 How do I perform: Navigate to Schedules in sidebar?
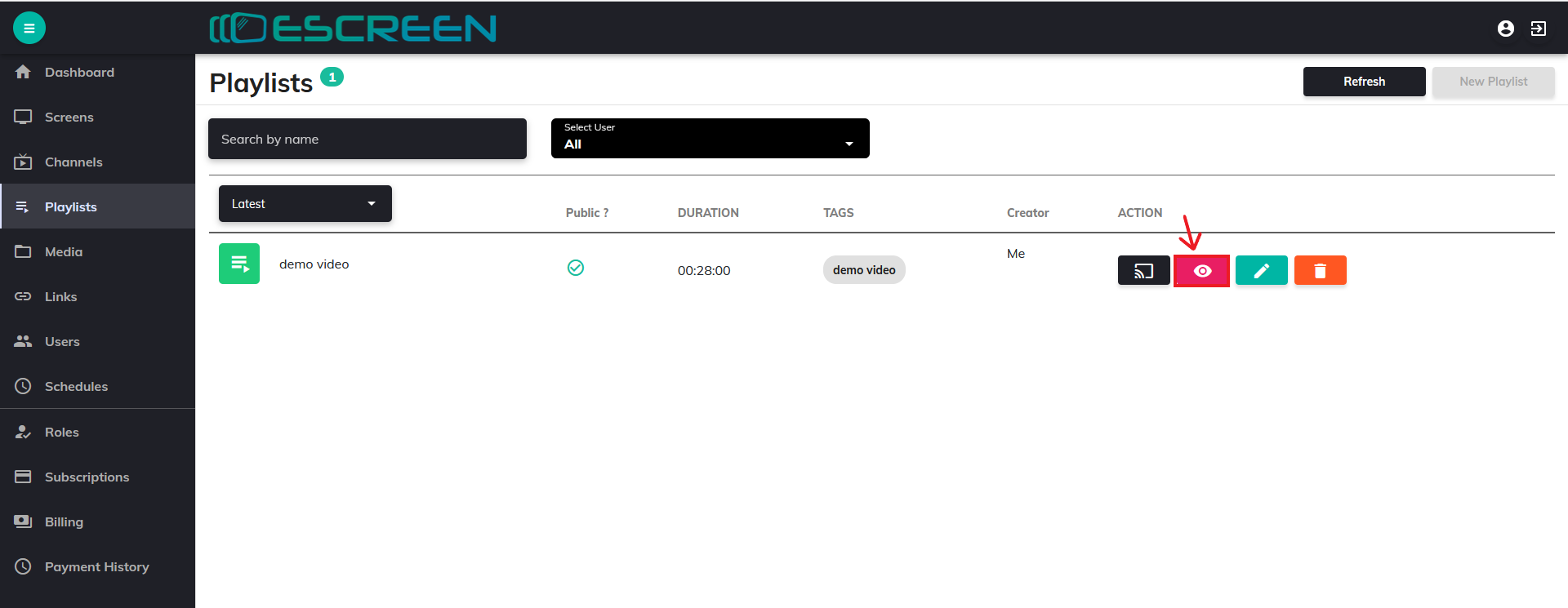point(76,387)
